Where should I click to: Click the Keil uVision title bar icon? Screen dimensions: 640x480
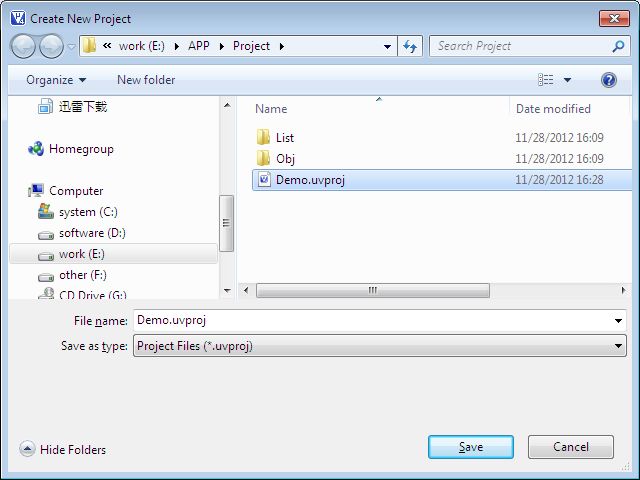18,18
